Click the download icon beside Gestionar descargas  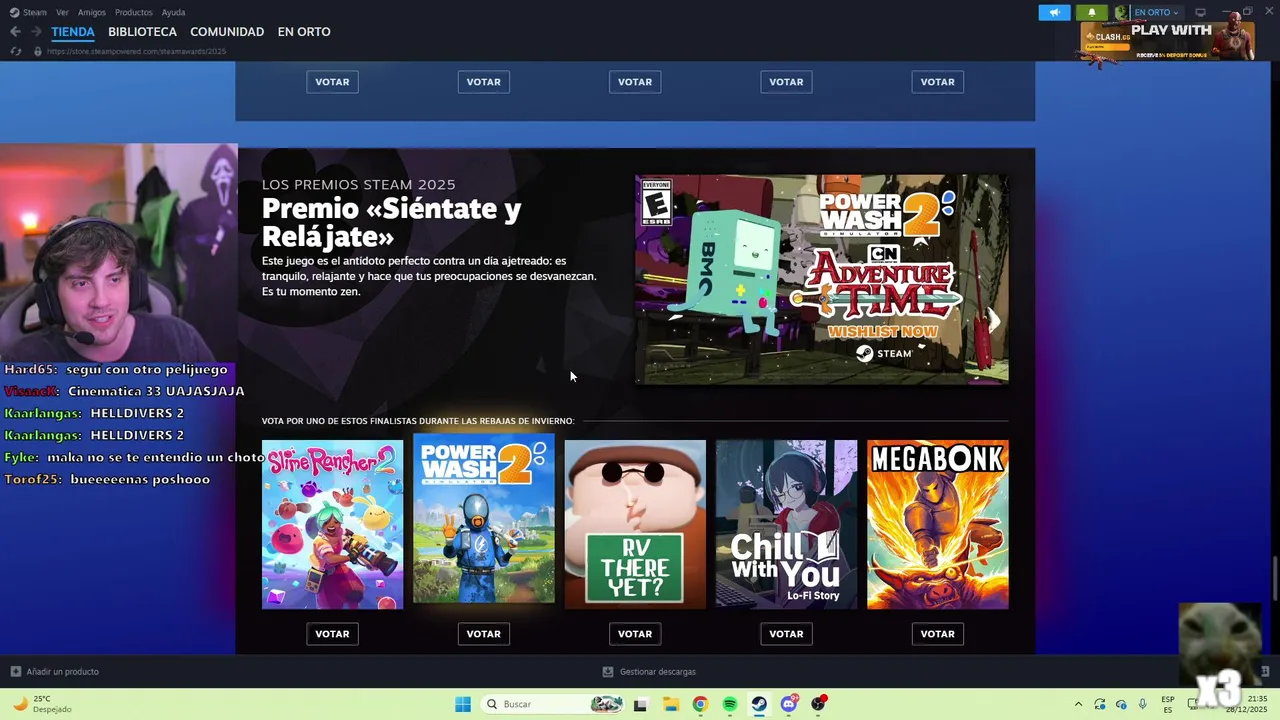tap(608, 672)
